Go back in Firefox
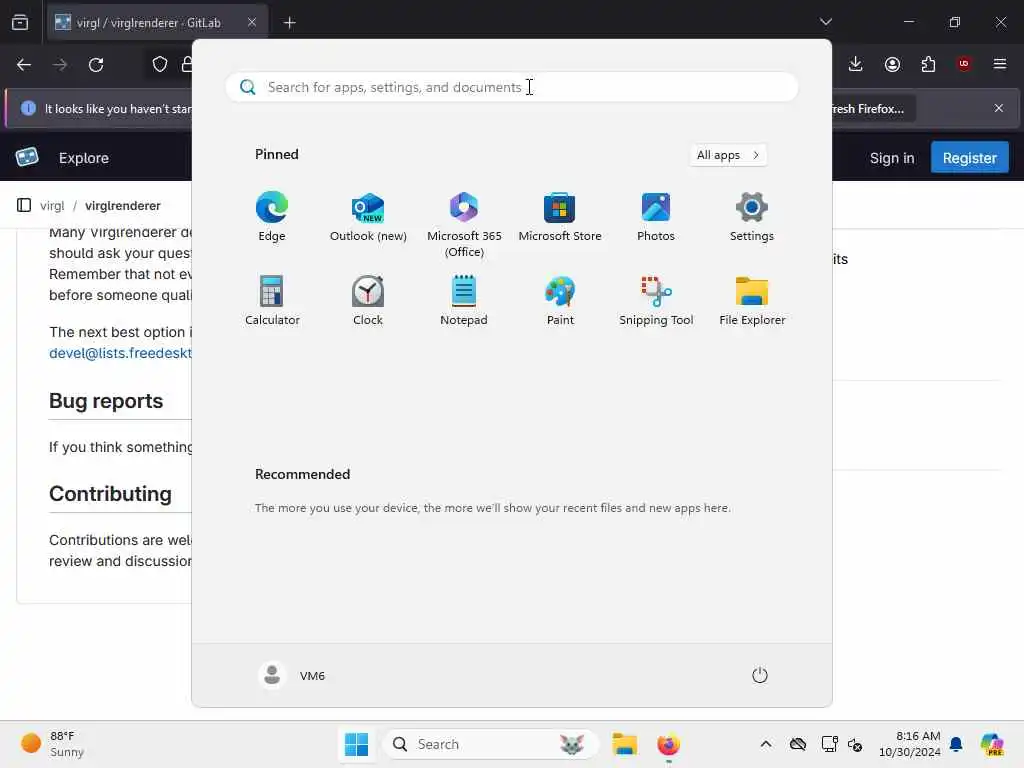Screen dimensions: 1024x768 [24, 65]
